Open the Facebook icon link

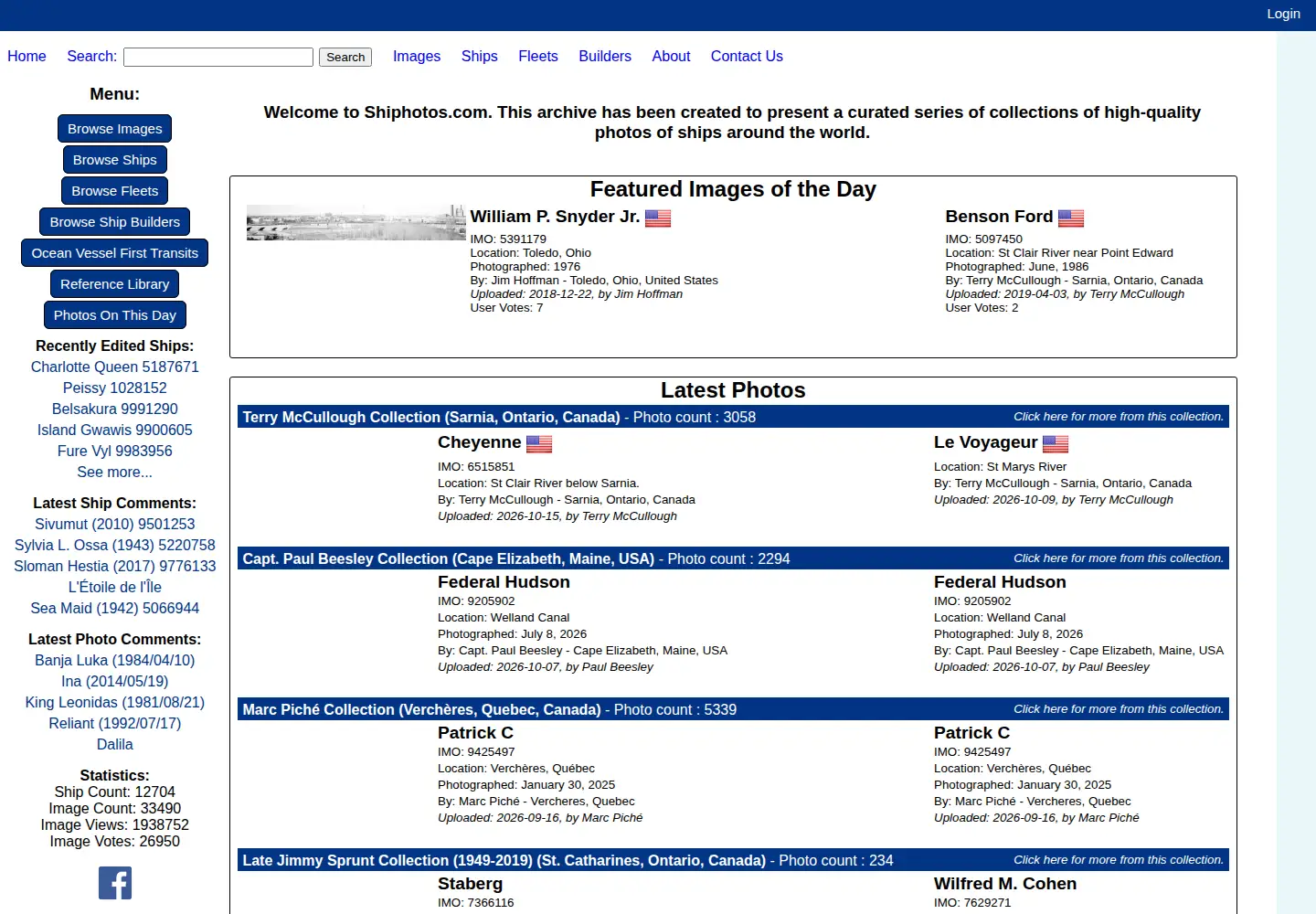[115, 883]
